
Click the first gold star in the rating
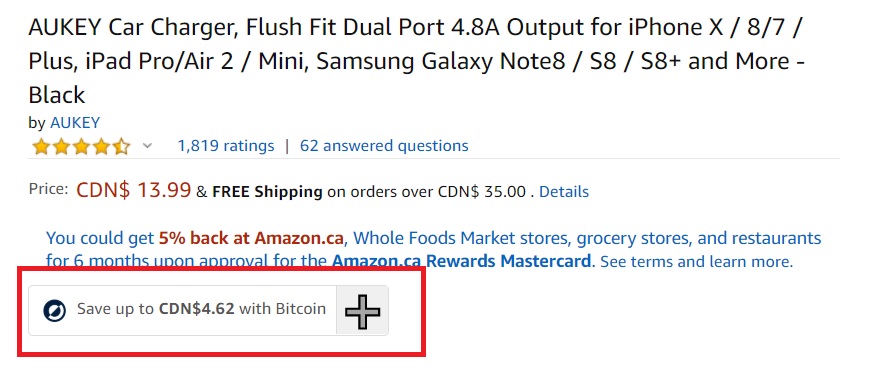tap(40, 147)
